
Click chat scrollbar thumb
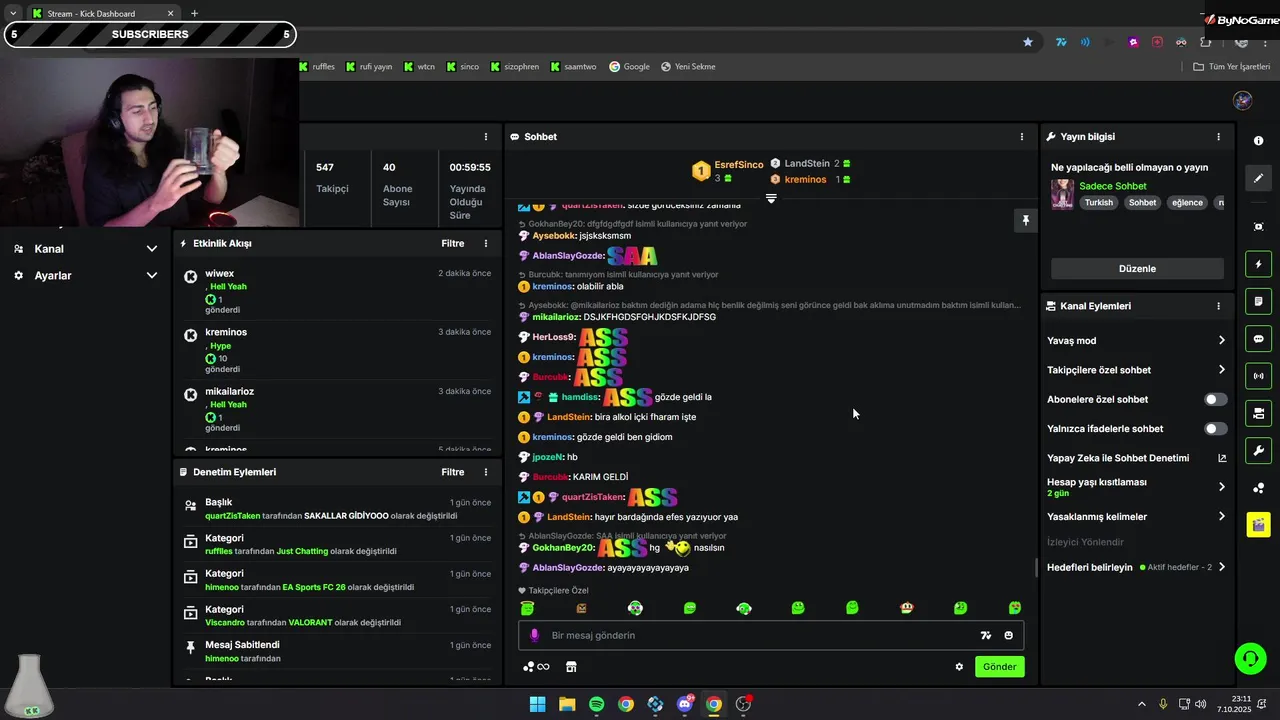coord(1036,567)
